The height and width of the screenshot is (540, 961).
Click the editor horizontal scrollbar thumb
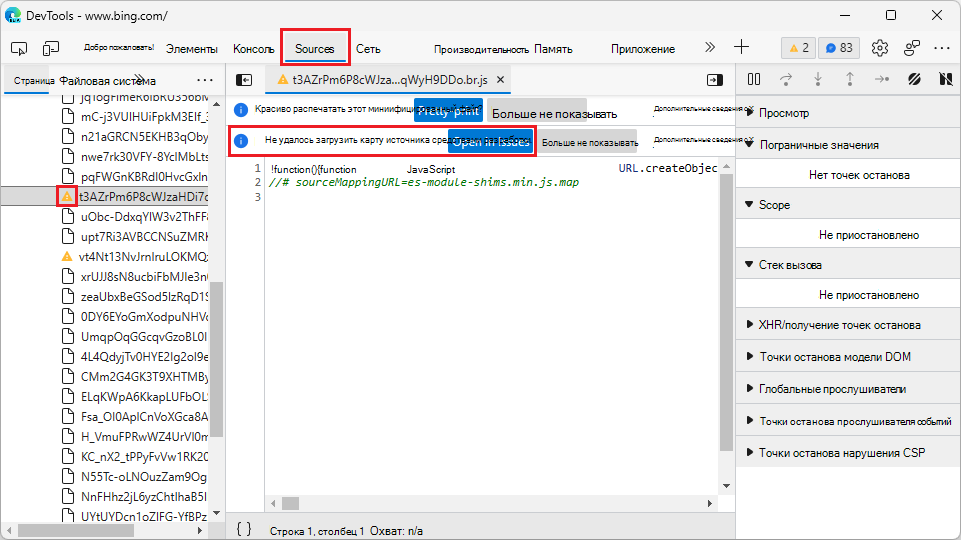point(291,503)
